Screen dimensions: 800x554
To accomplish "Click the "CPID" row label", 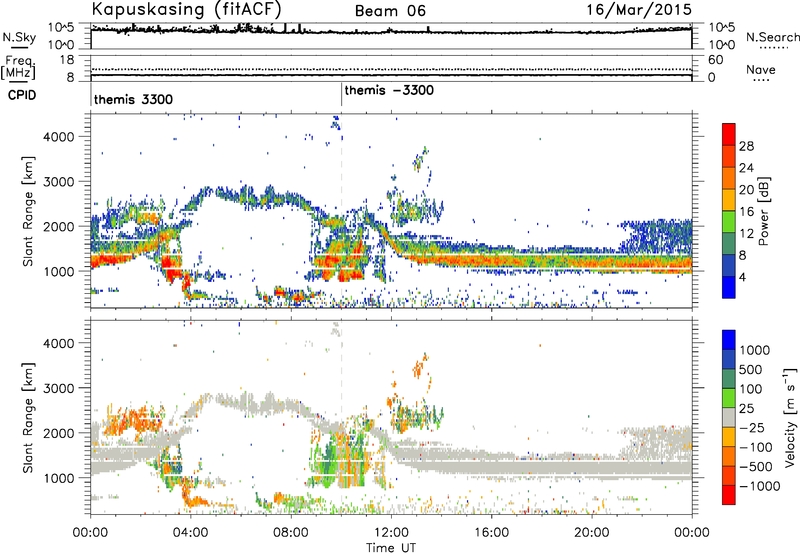I will point(22,95).
